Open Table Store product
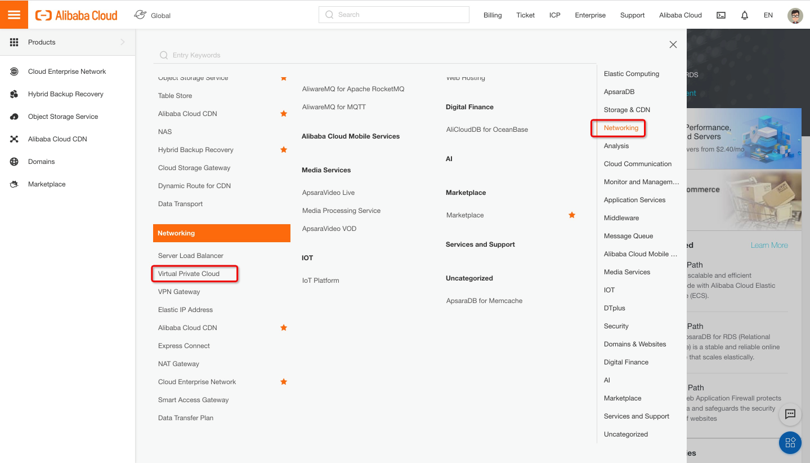The height and width of the screenshot is (463, 810). point(175,96)
